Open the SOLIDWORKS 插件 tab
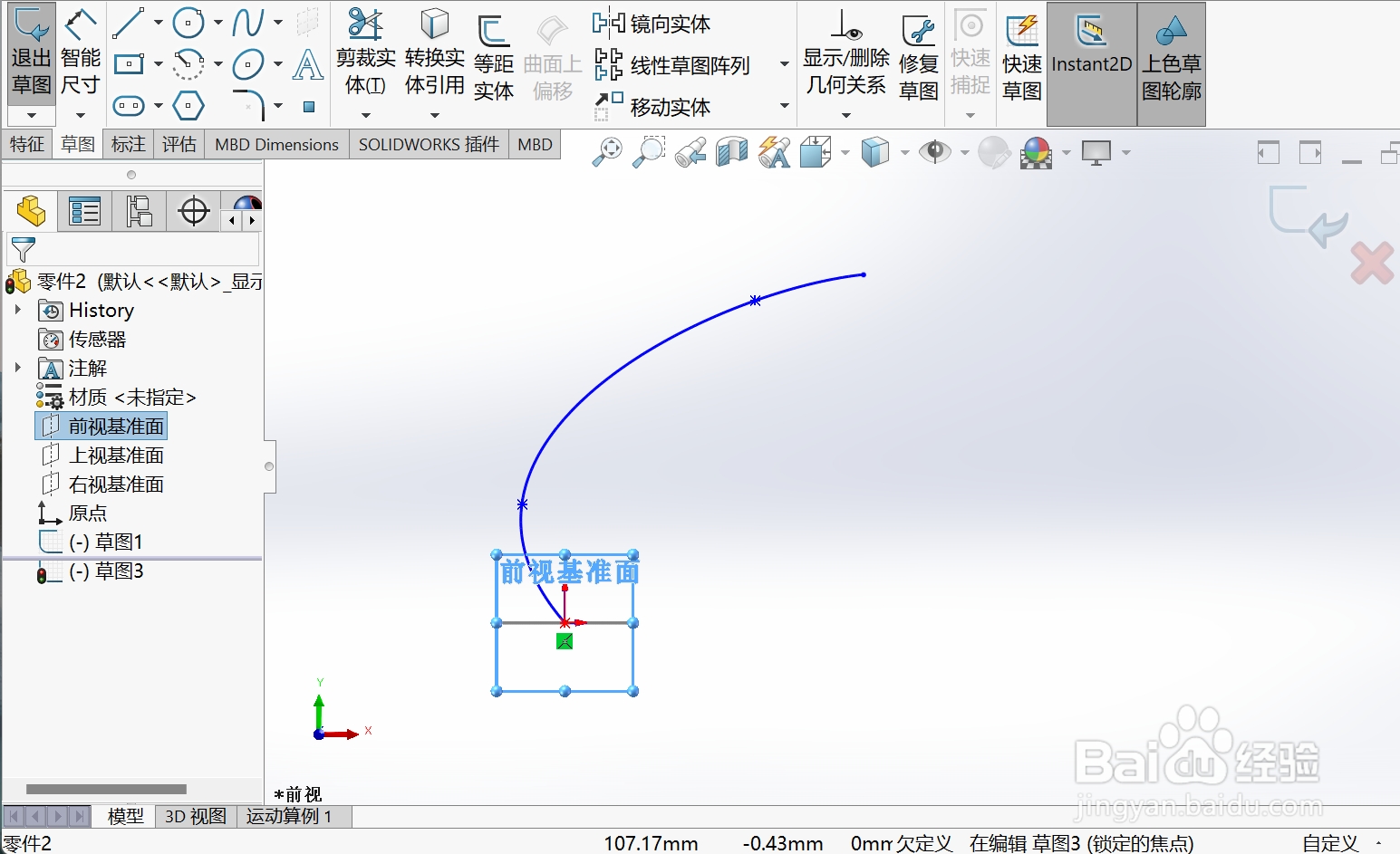This screenshot has width=1400, height=854. tap(429, 145)
